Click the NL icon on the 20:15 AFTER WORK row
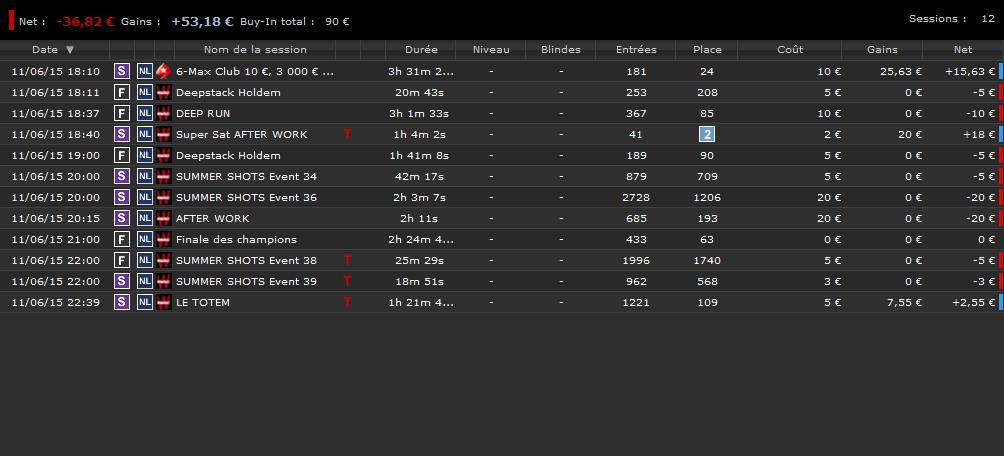Viewport: 1004px width, 456px height. [x=145, y=218]
